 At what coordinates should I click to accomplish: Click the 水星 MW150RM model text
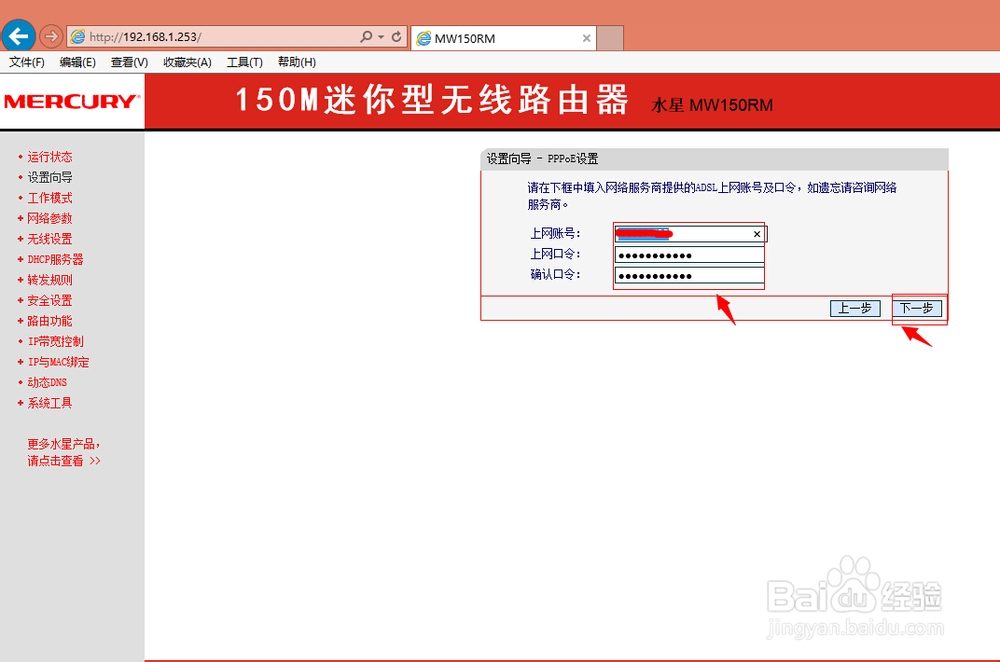tap(712, 105)
